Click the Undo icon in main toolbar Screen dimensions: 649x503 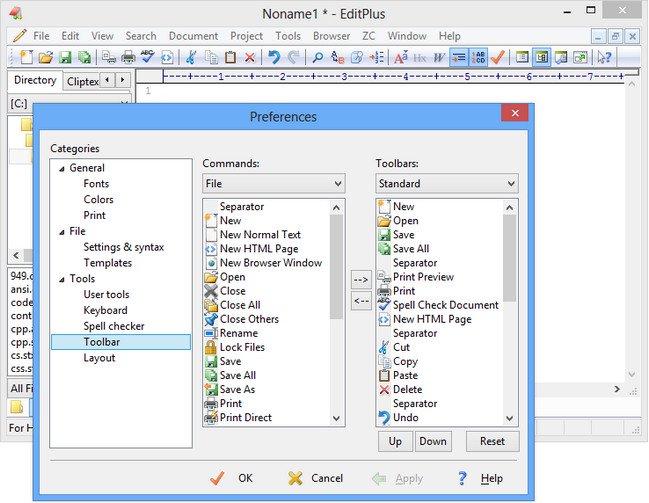tap(274, 58)
